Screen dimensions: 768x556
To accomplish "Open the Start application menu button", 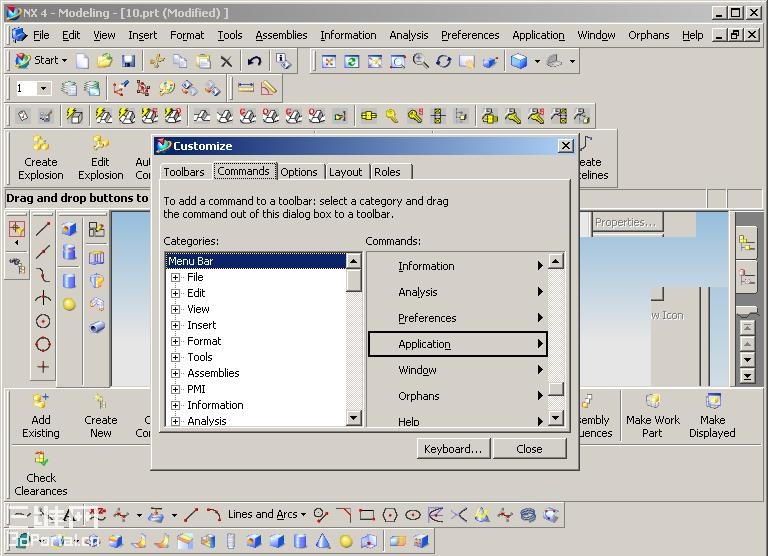I will point(41,60).
